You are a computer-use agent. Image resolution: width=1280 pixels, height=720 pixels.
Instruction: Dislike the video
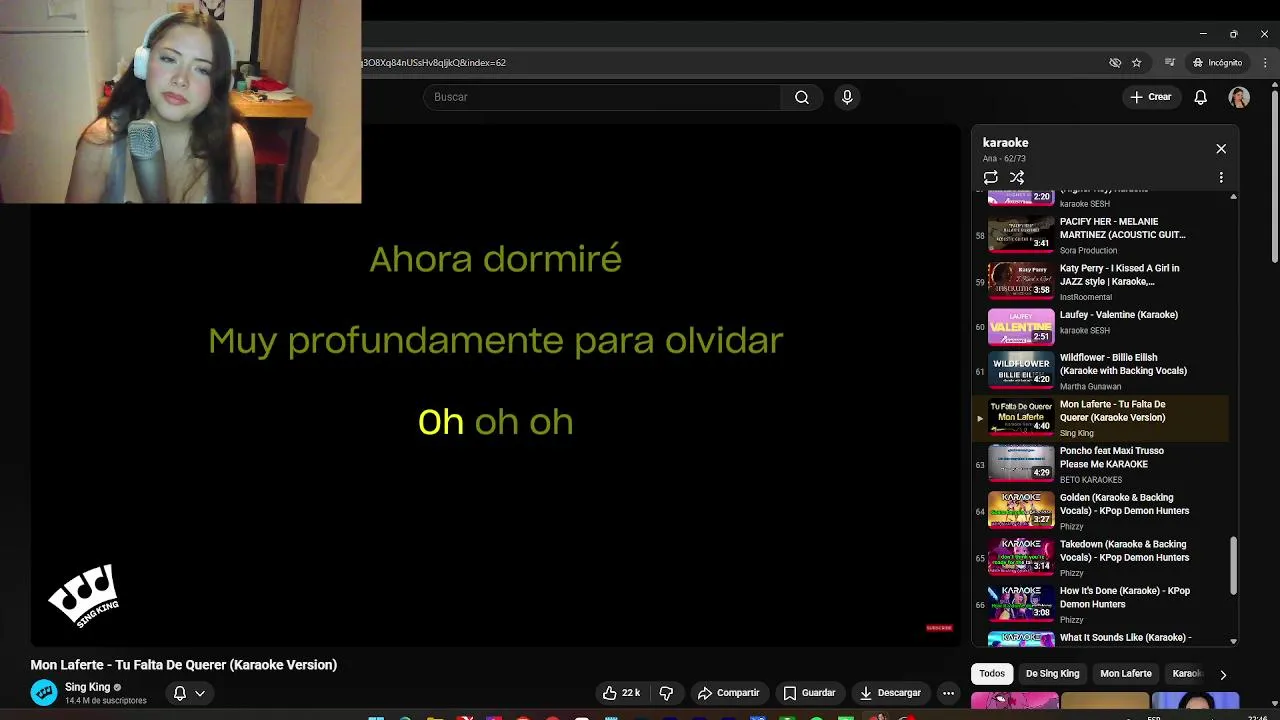coord(666,693)
